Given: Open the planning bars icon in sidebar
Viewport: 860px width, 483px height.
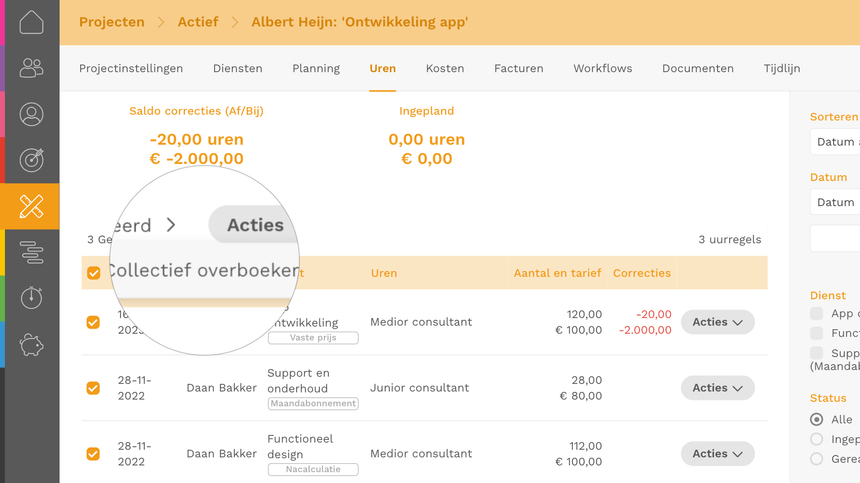Looking at the screenshot, I should [31, 252].
